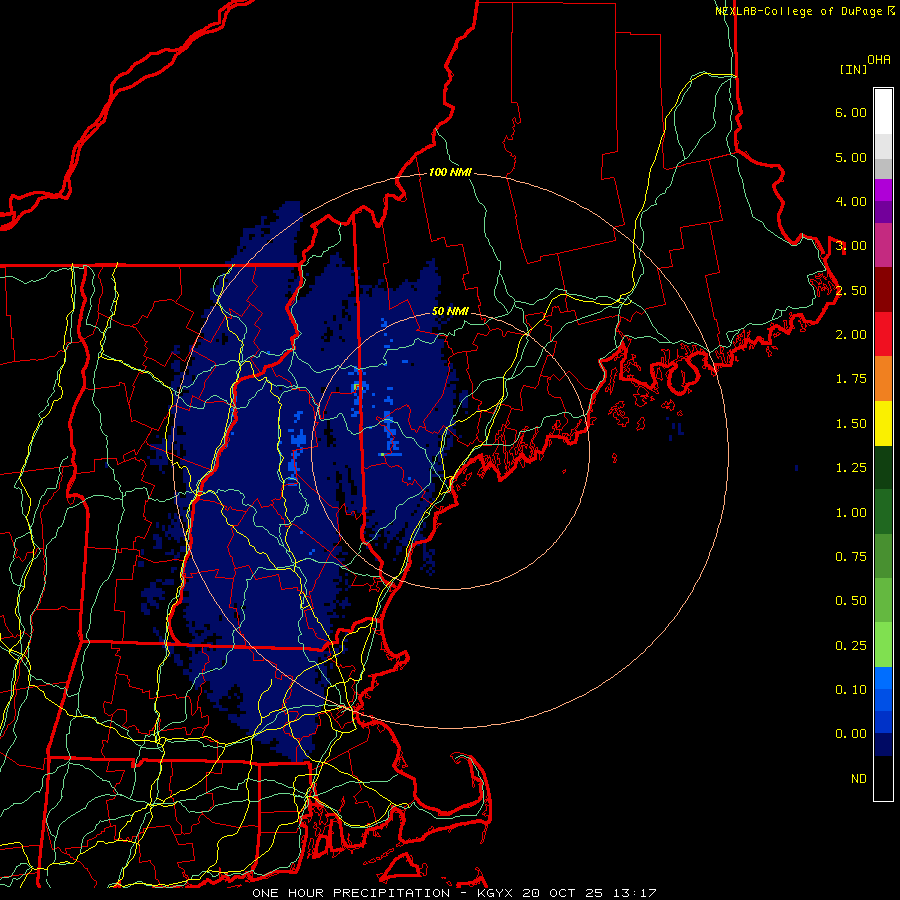
Task: Pick the yellow legend swatch
Action: tap(883, 423)
